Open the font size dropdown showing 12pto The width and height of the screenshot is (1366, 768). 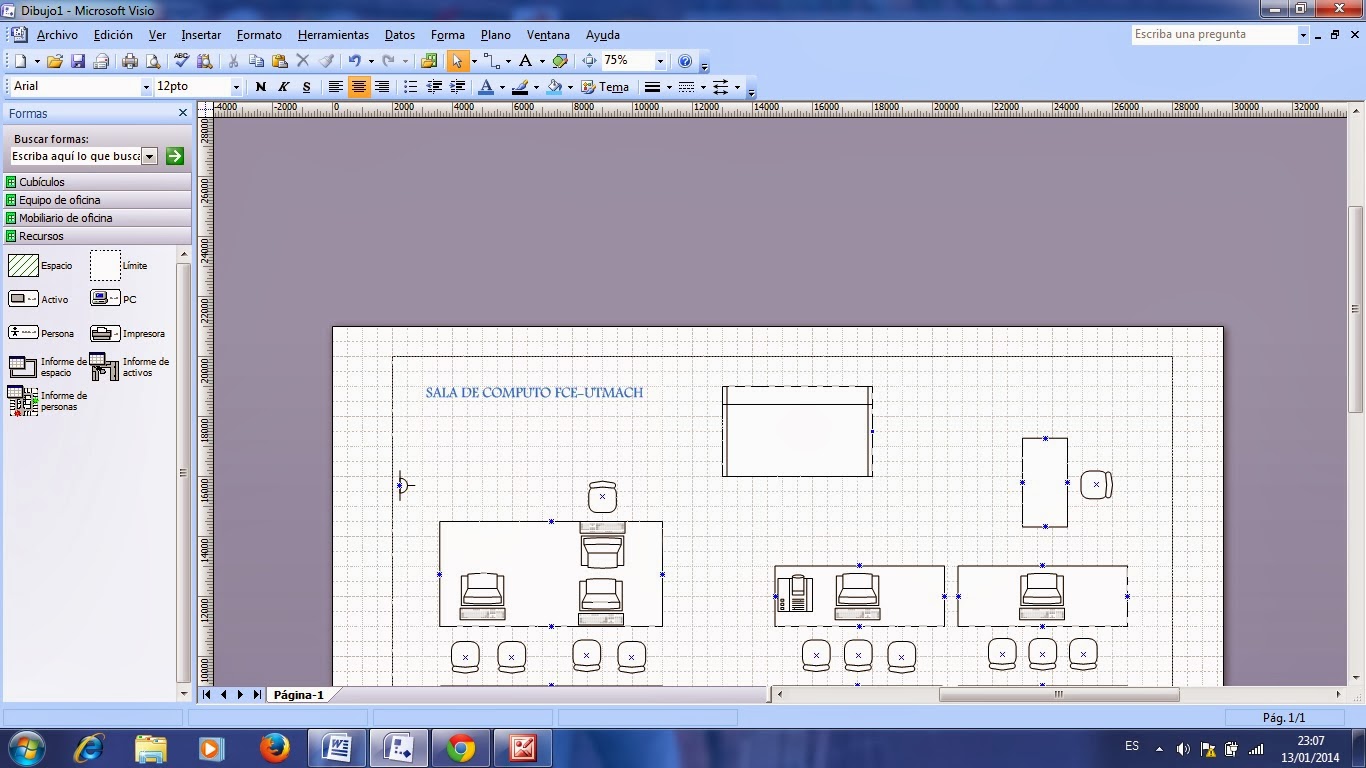pos(236,86)
